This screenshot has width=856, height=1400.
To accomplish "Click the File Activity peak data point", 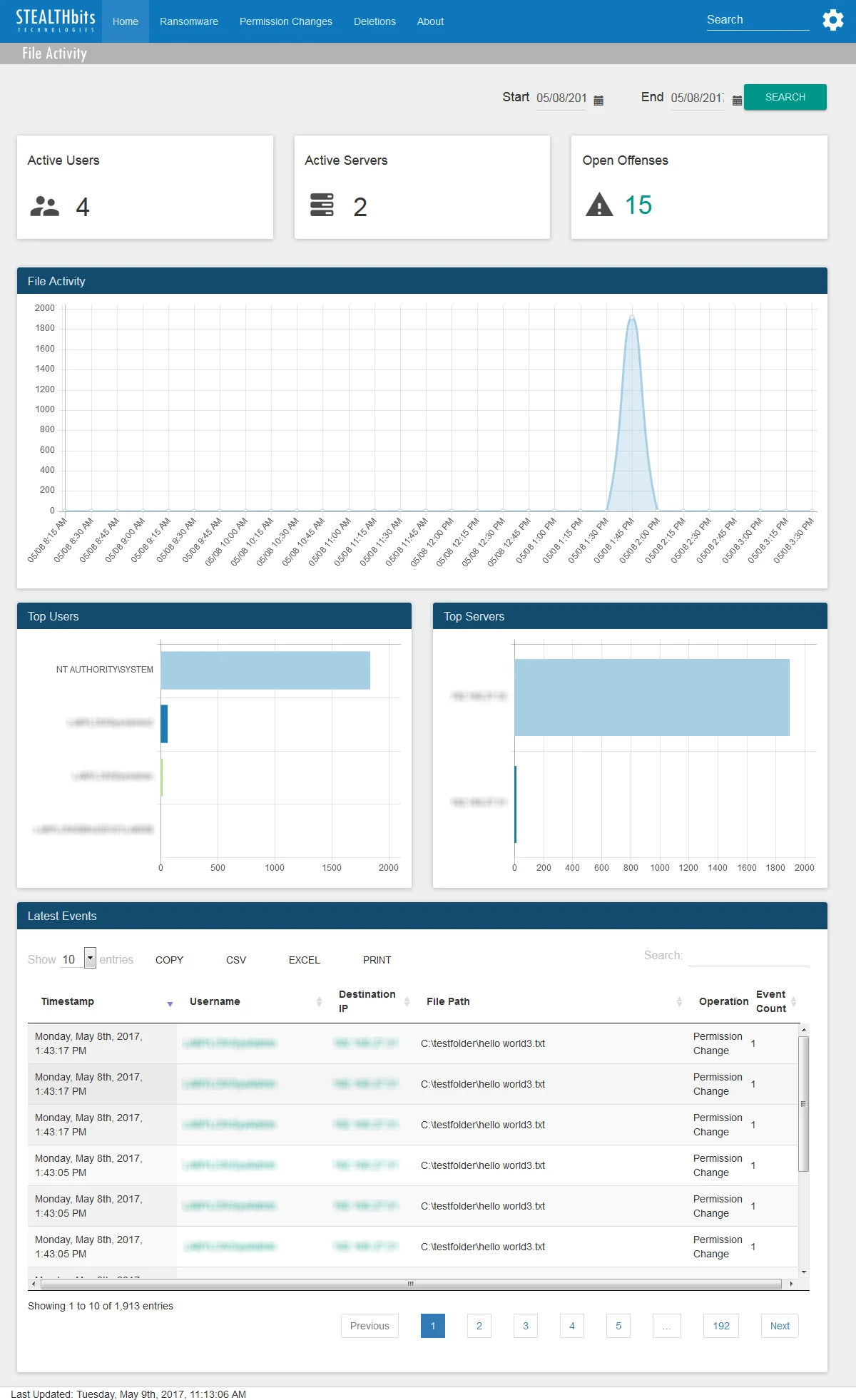I will tap(632, 317).
